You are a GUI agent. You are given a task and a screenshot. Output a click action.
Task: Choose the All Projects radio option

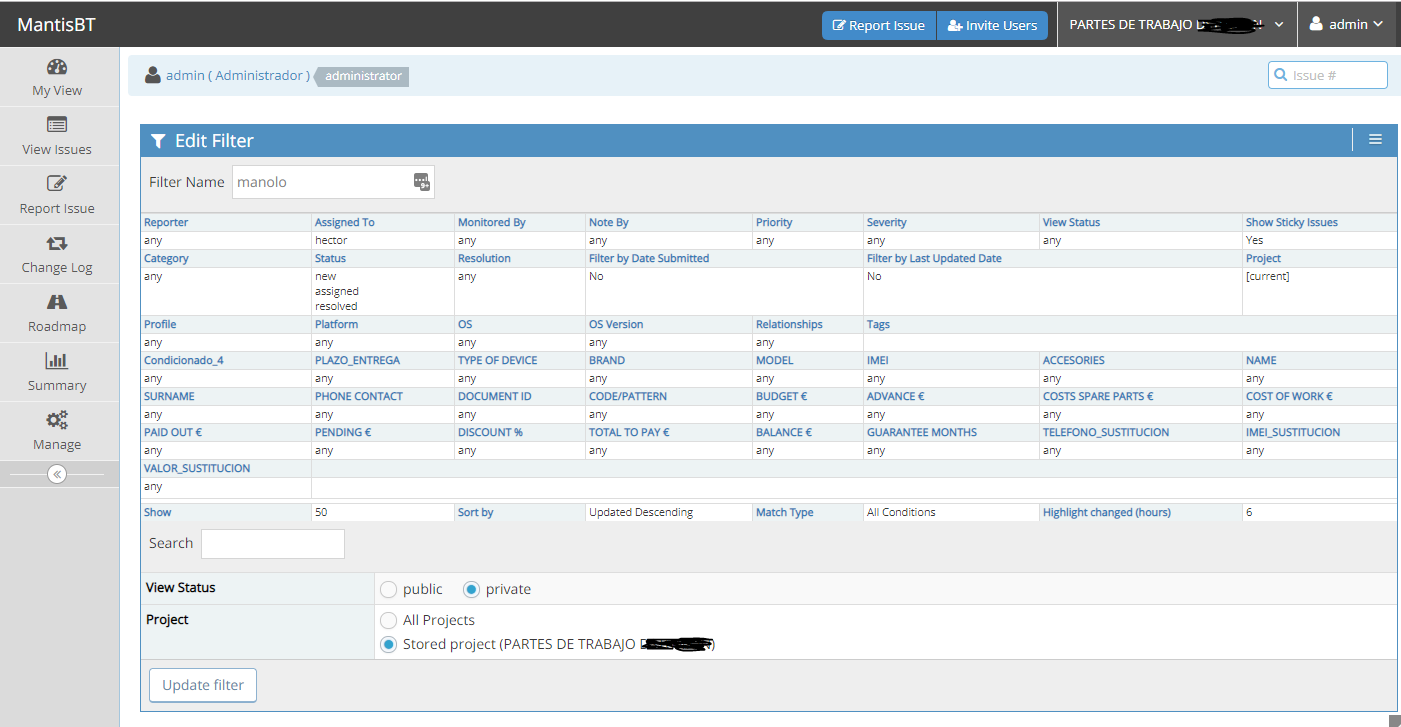tap(389, 620)
